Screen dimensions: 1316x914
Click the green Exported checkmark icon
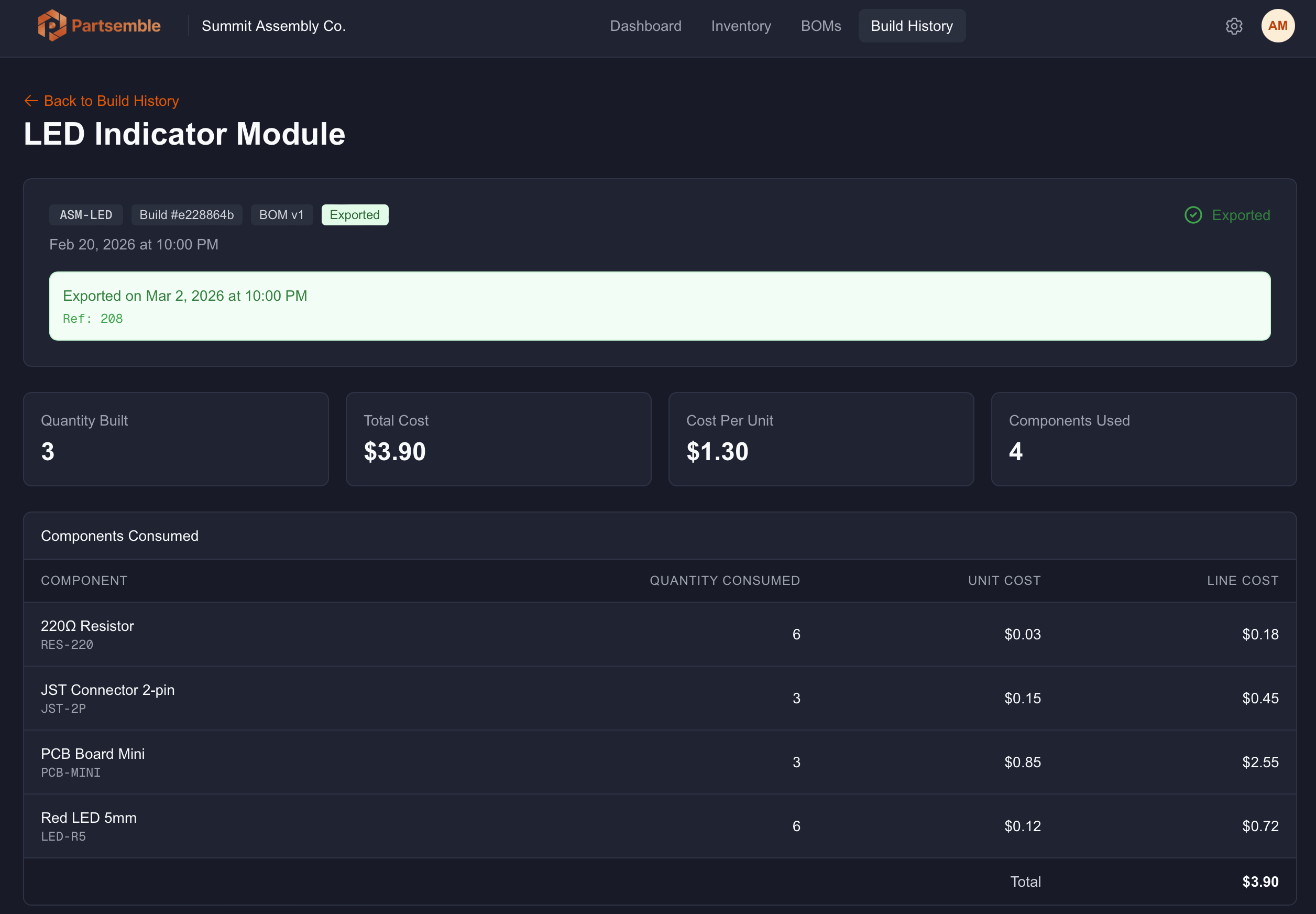[1193, 215]
